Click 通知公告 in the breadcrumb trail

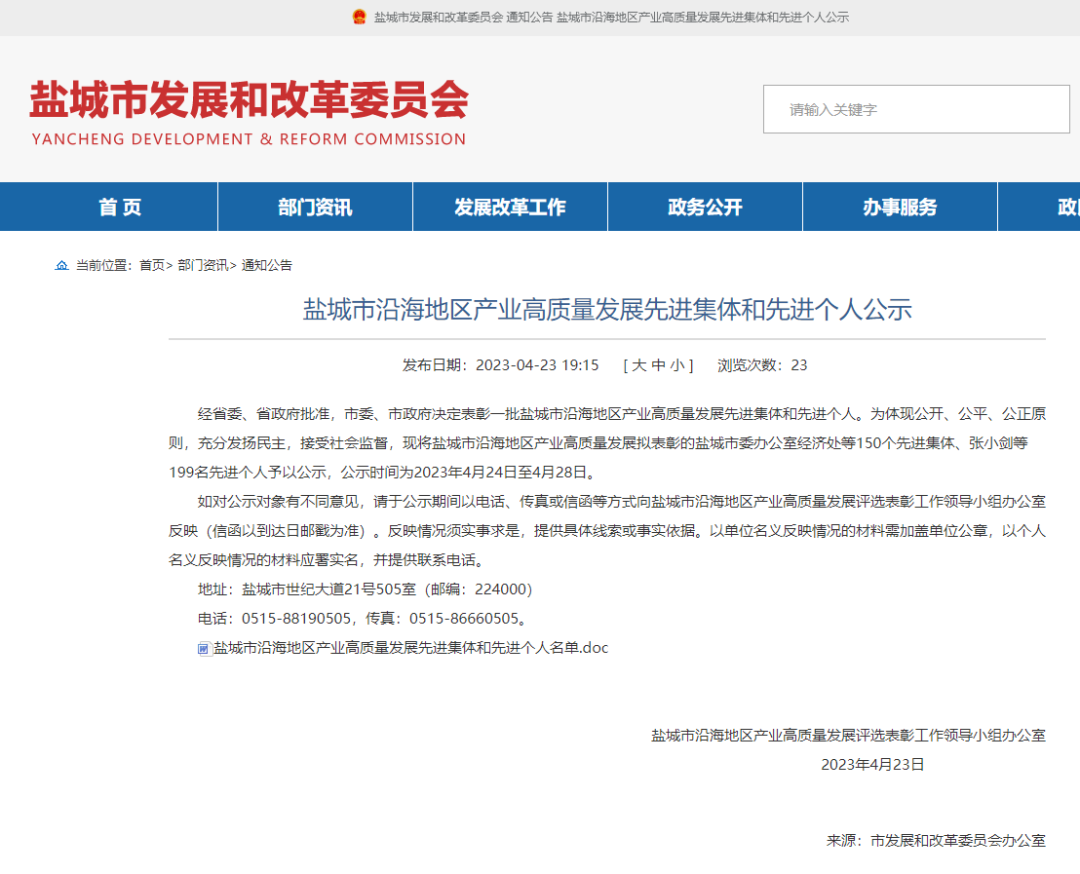[x=267, y=265]
